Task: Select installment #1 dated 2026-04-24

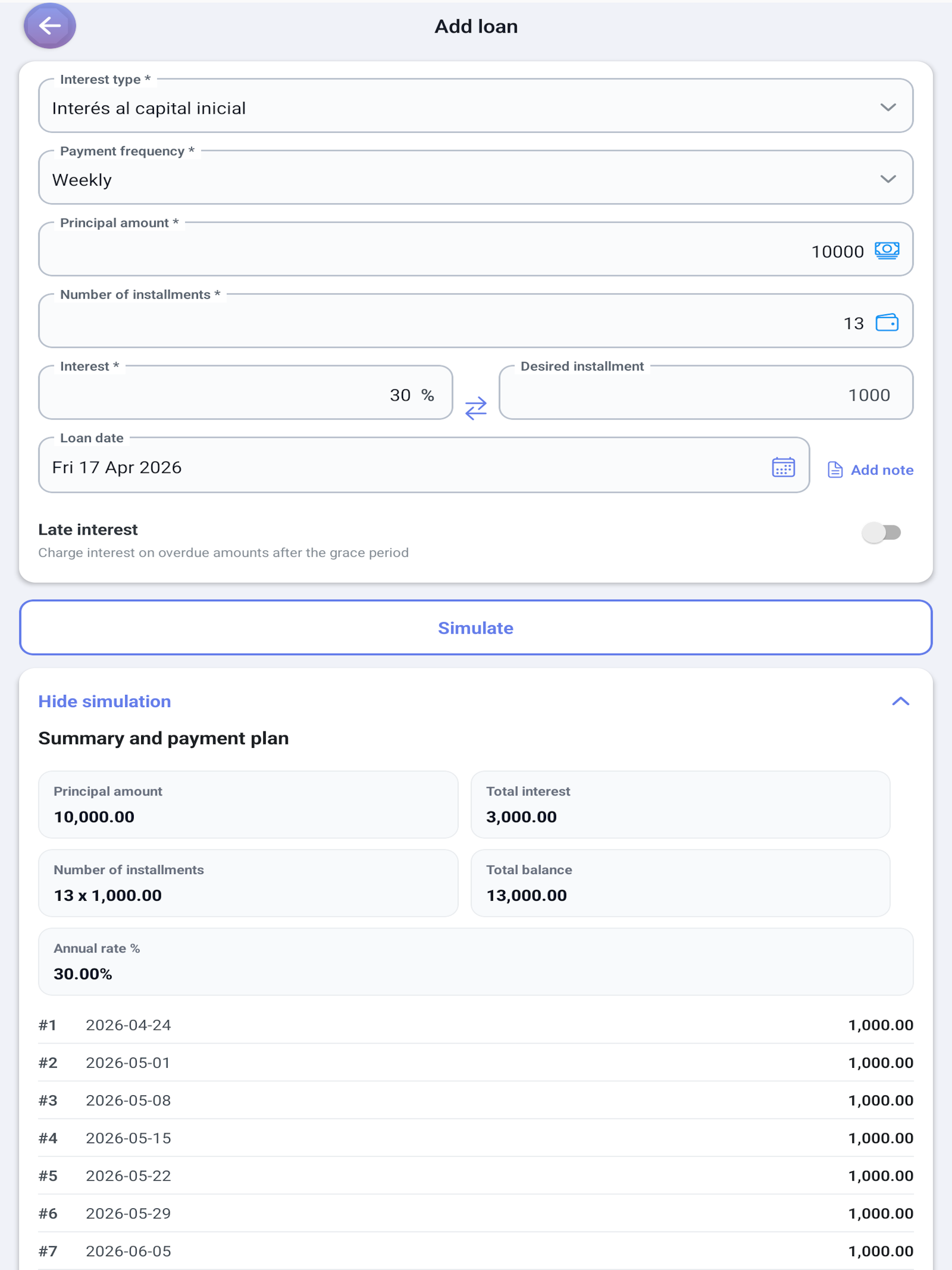Action: point(476,1025)
